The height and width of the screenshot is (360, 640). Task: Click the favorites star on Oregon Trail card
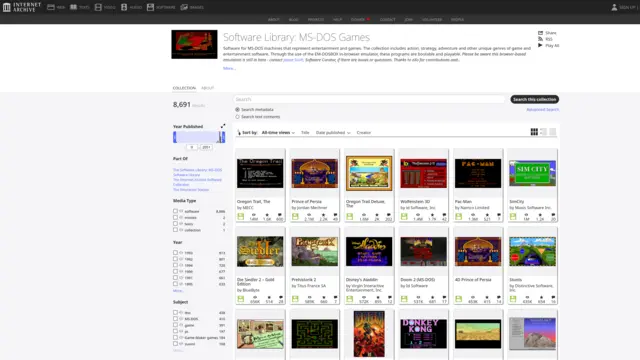click(267, 215)
